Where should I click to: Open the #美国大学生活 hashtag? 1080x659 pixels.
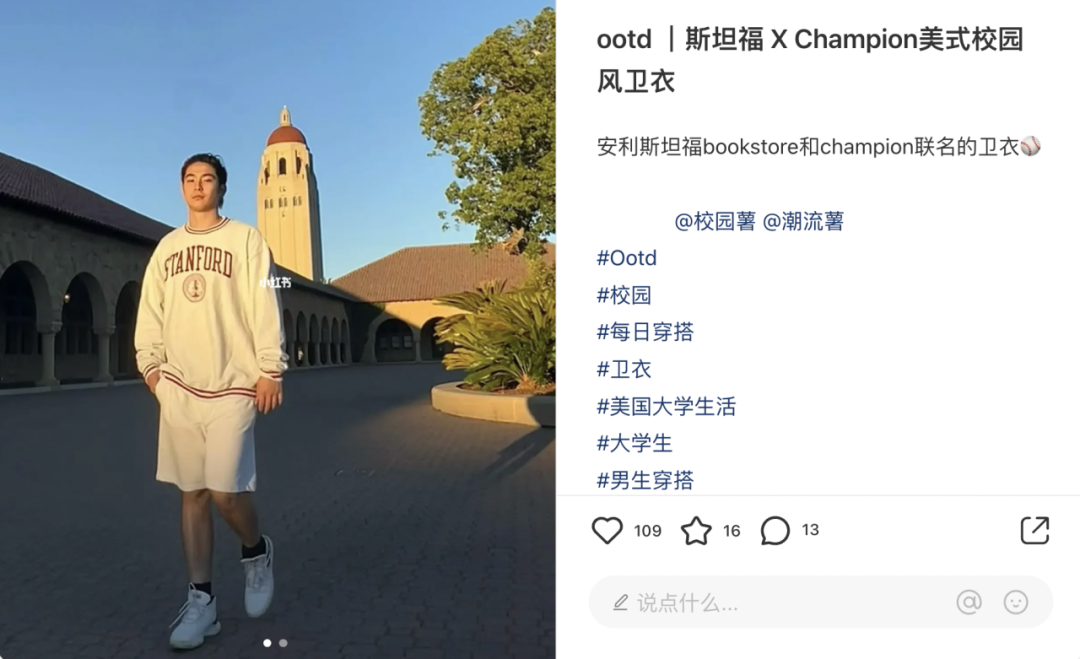666,406
